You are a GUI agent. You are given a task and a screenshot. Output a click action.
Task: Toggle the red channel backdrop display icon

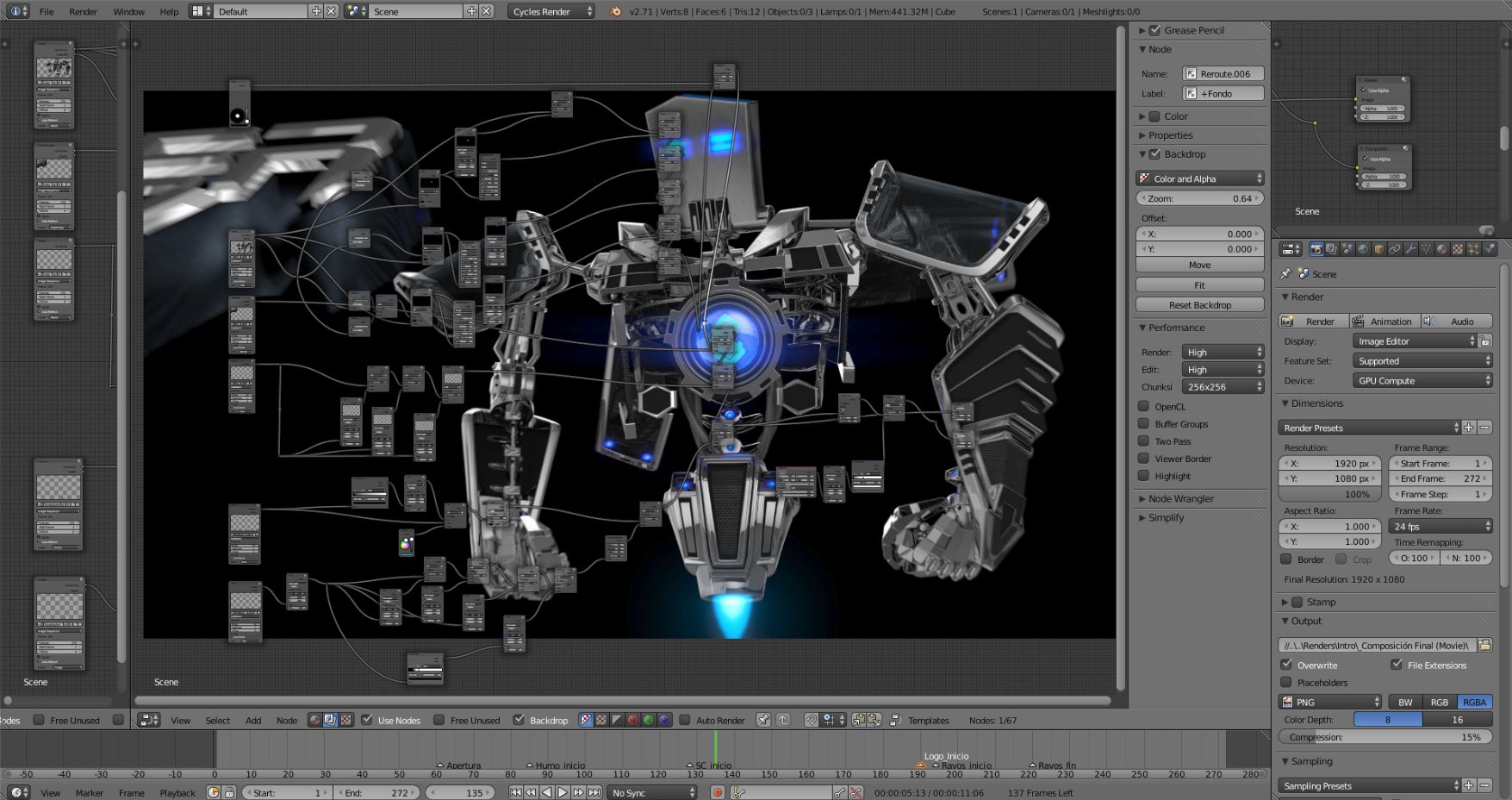(633, 720)
